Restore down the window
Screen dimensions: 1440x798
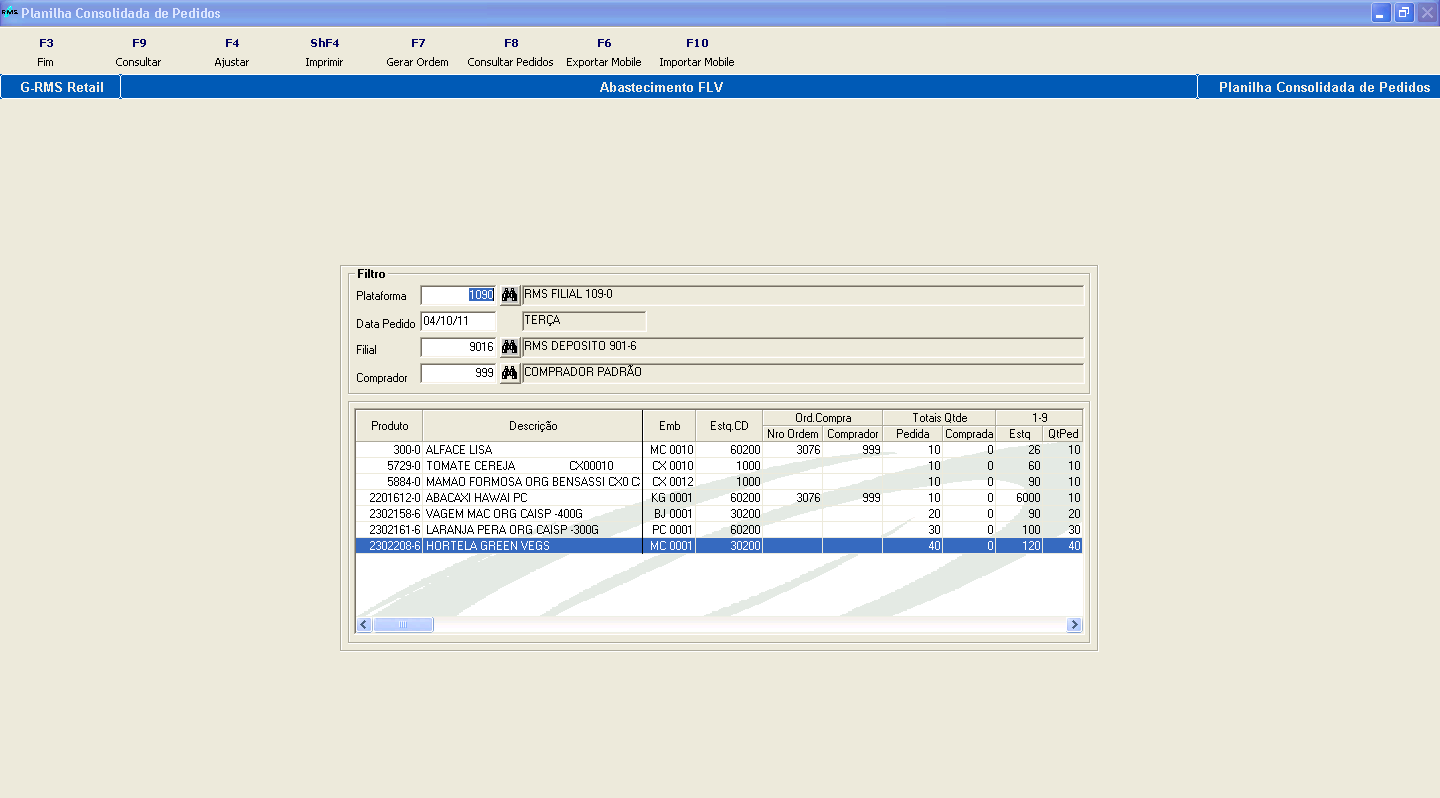1404,13
